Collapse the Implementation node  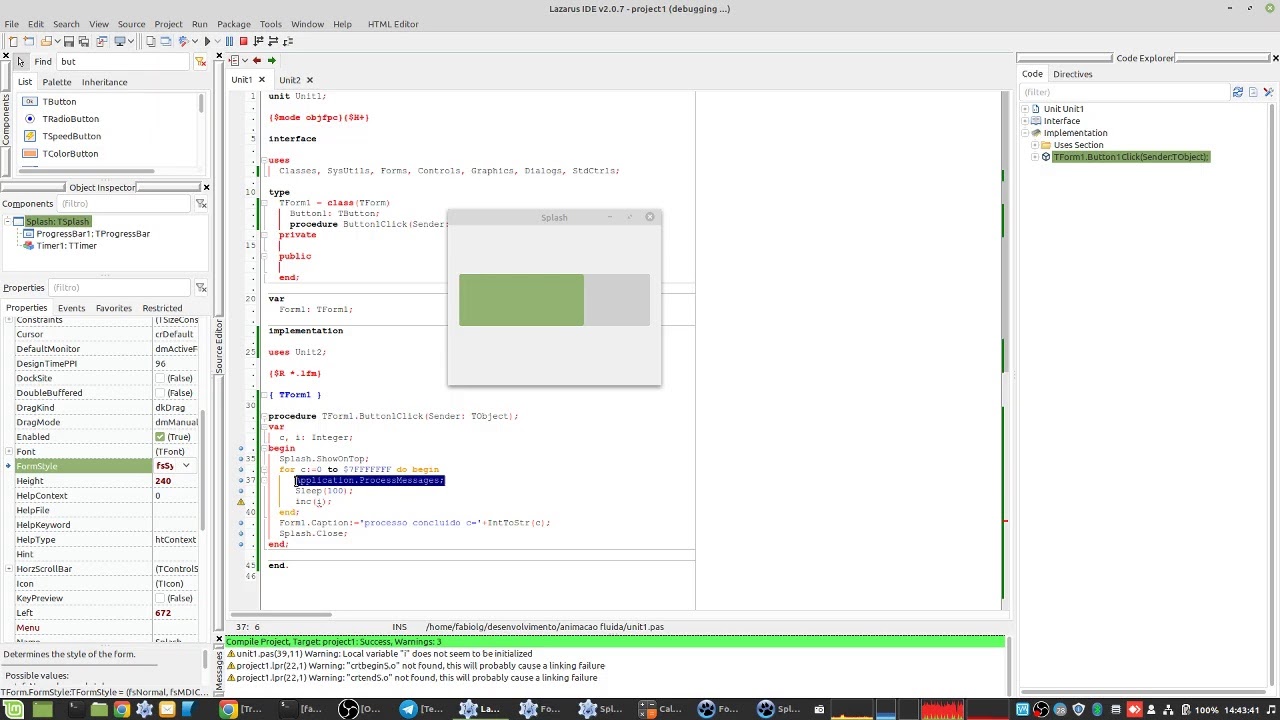[x=1024, y=133]
